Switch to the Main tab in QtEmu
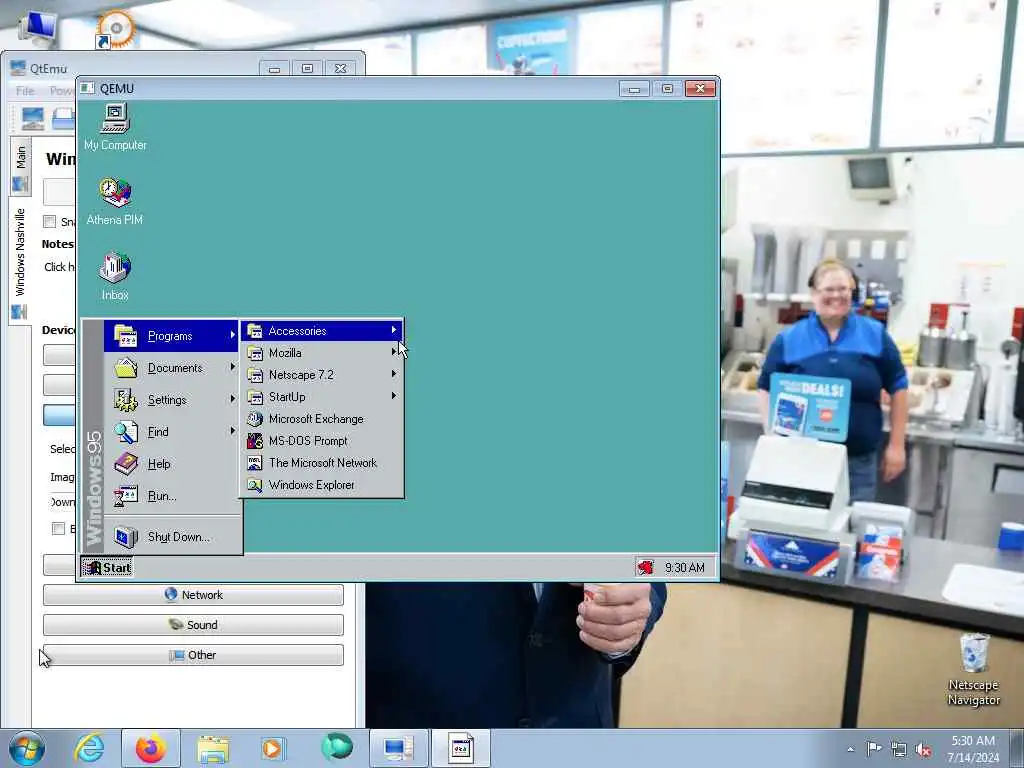 pyautogui.click(x=20, y=167)
